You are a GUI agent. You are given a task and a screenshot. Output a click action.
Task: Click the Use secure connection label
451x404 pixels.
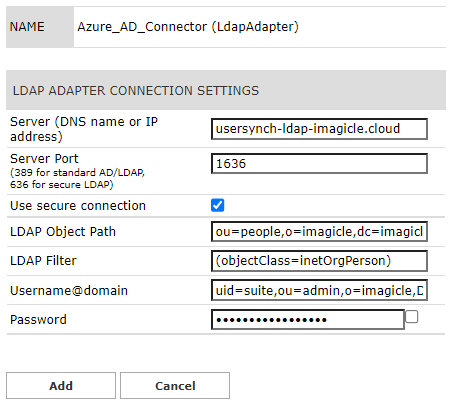78,206
